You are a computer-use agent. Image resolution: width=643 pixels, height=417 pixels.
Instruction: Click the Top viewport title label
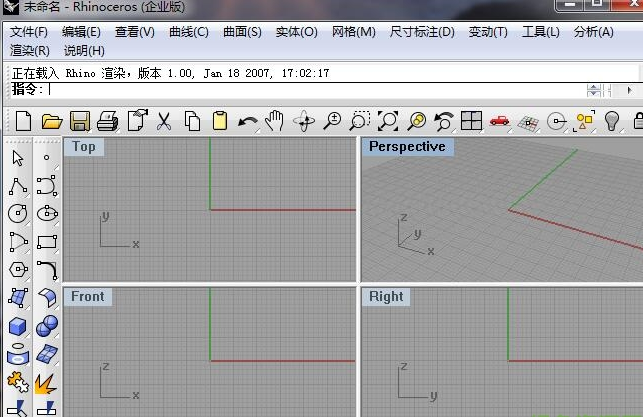[x=84, y=147]
